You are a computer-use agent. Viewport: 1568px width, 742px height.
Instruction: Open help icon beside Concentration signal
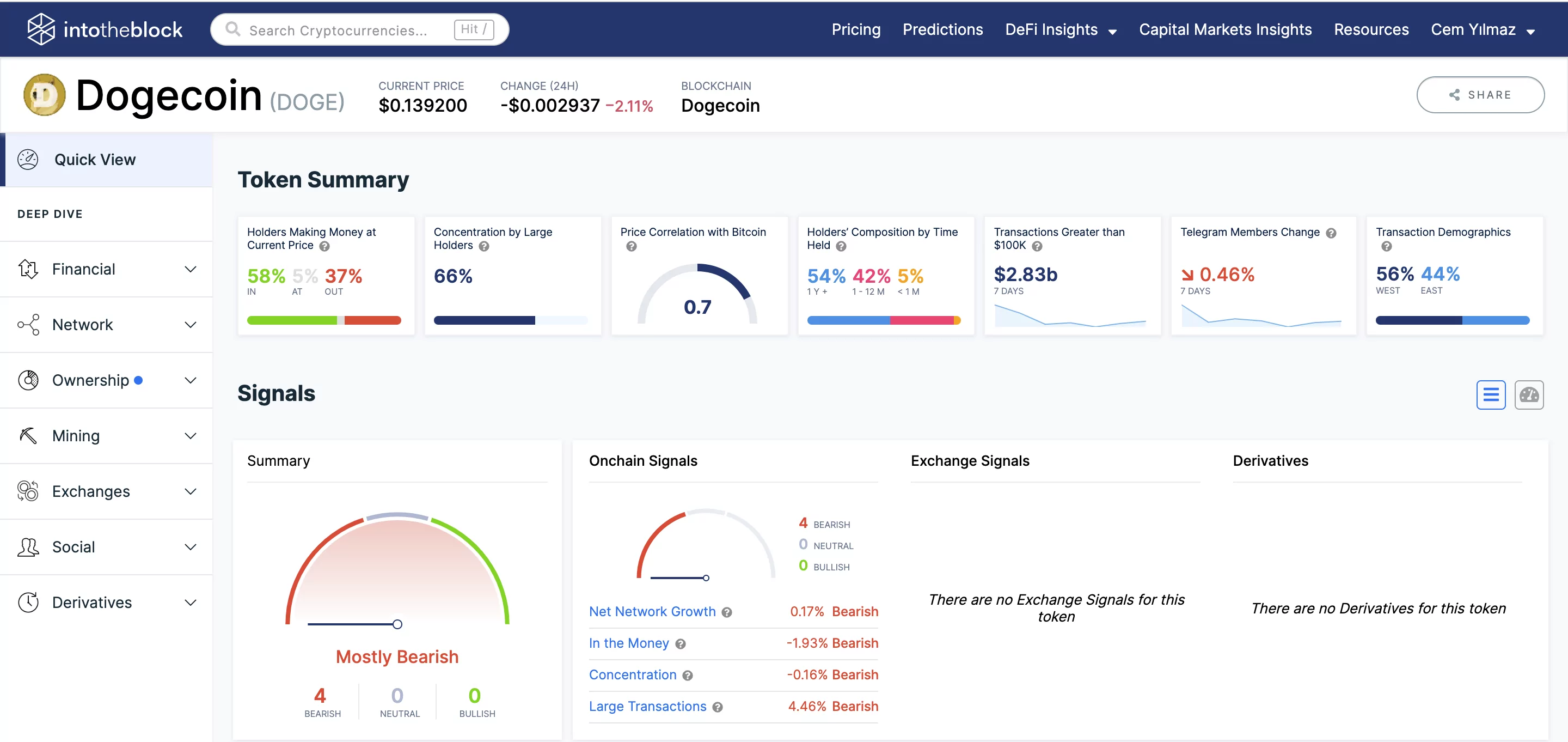687,676
